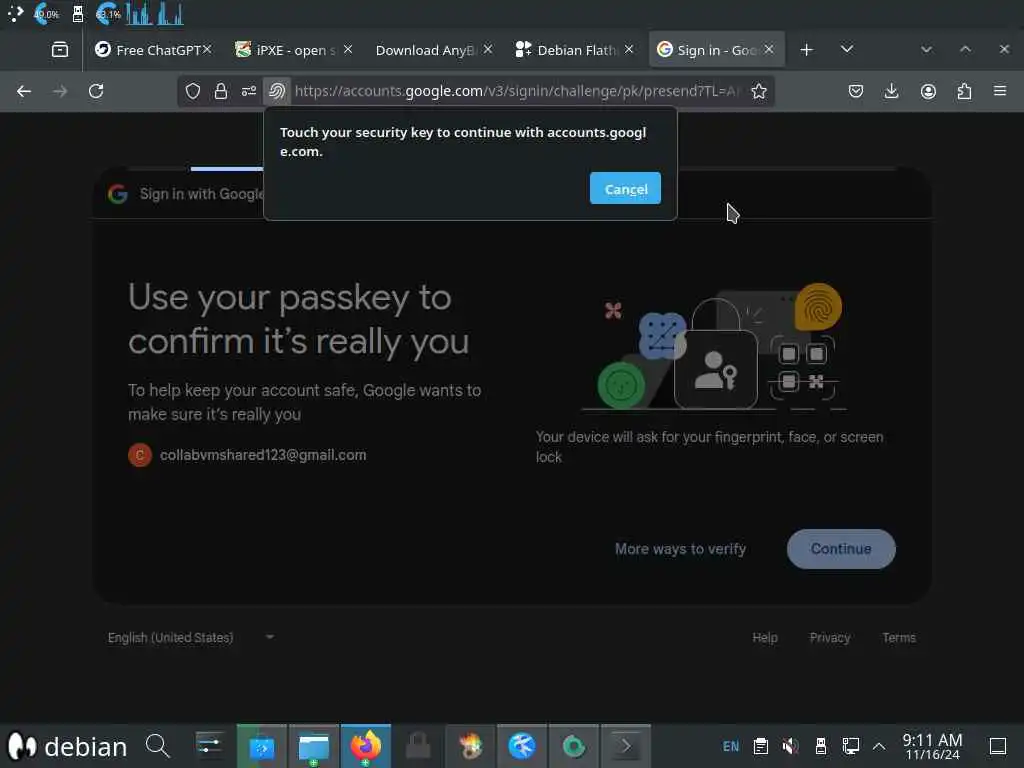Open the Terms link
1024x768 pixels.
coord(899,637)
